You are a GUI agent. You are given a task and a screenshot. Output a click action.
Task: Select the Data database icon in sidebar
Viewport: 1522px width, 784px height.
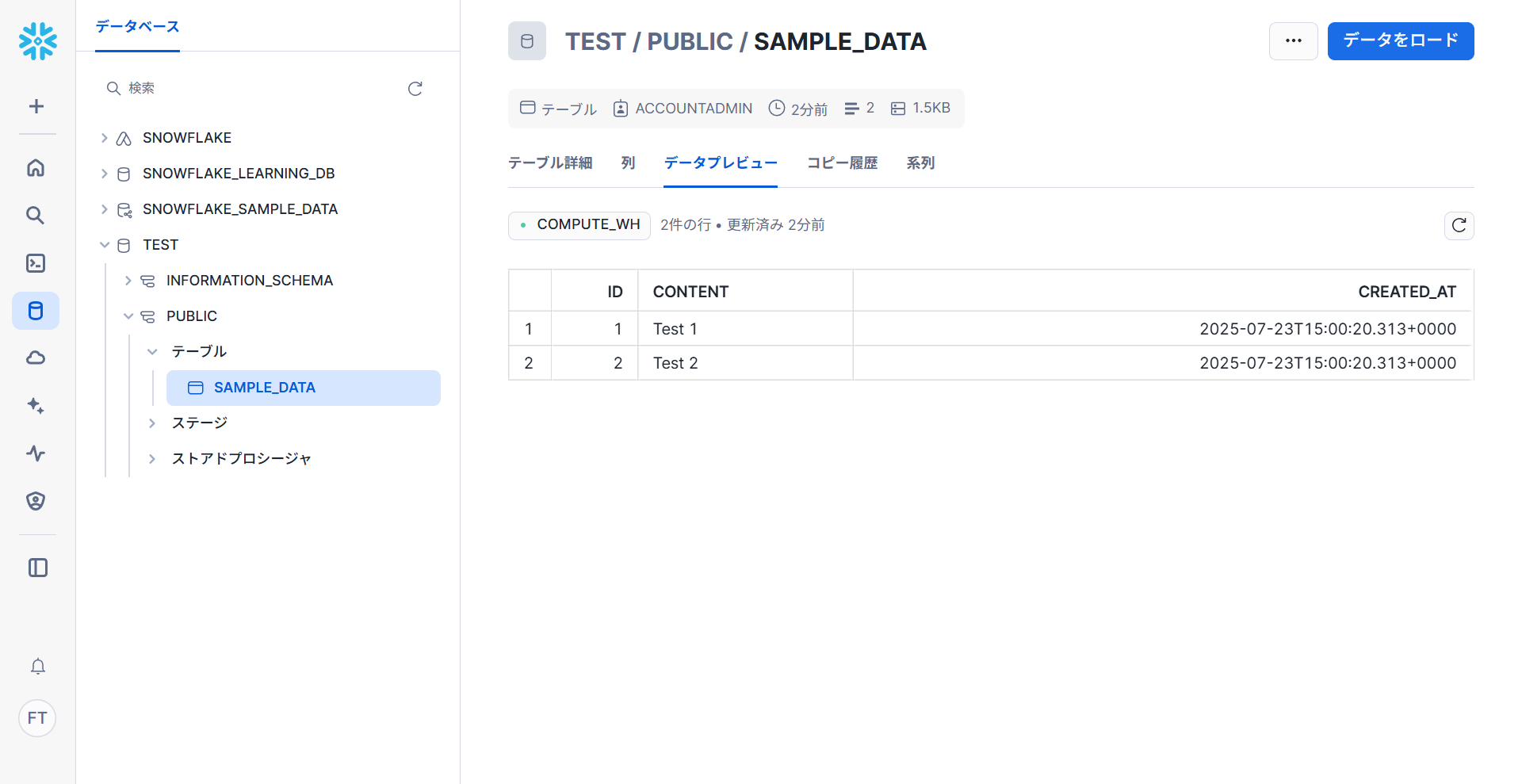coord(36,311)
